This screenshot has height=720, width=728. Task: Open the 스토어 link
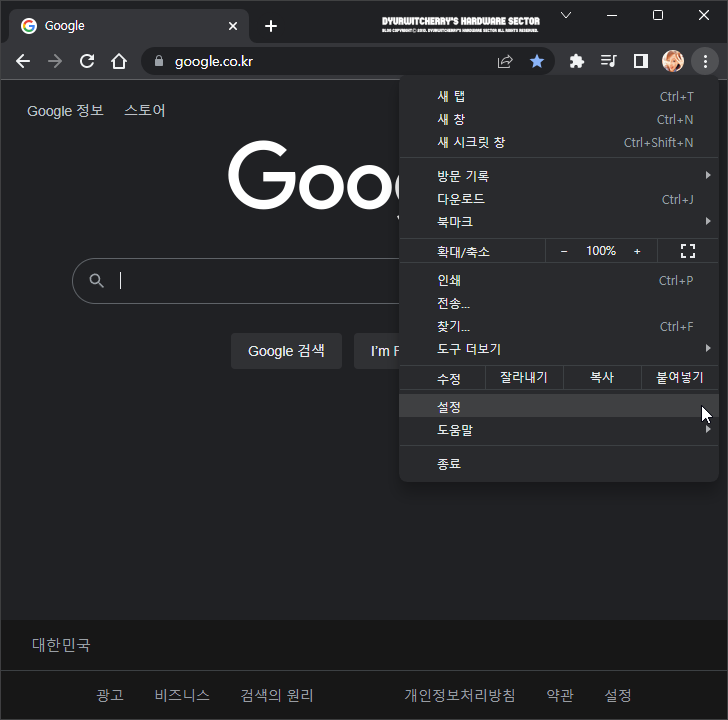(x=145, y=110)
